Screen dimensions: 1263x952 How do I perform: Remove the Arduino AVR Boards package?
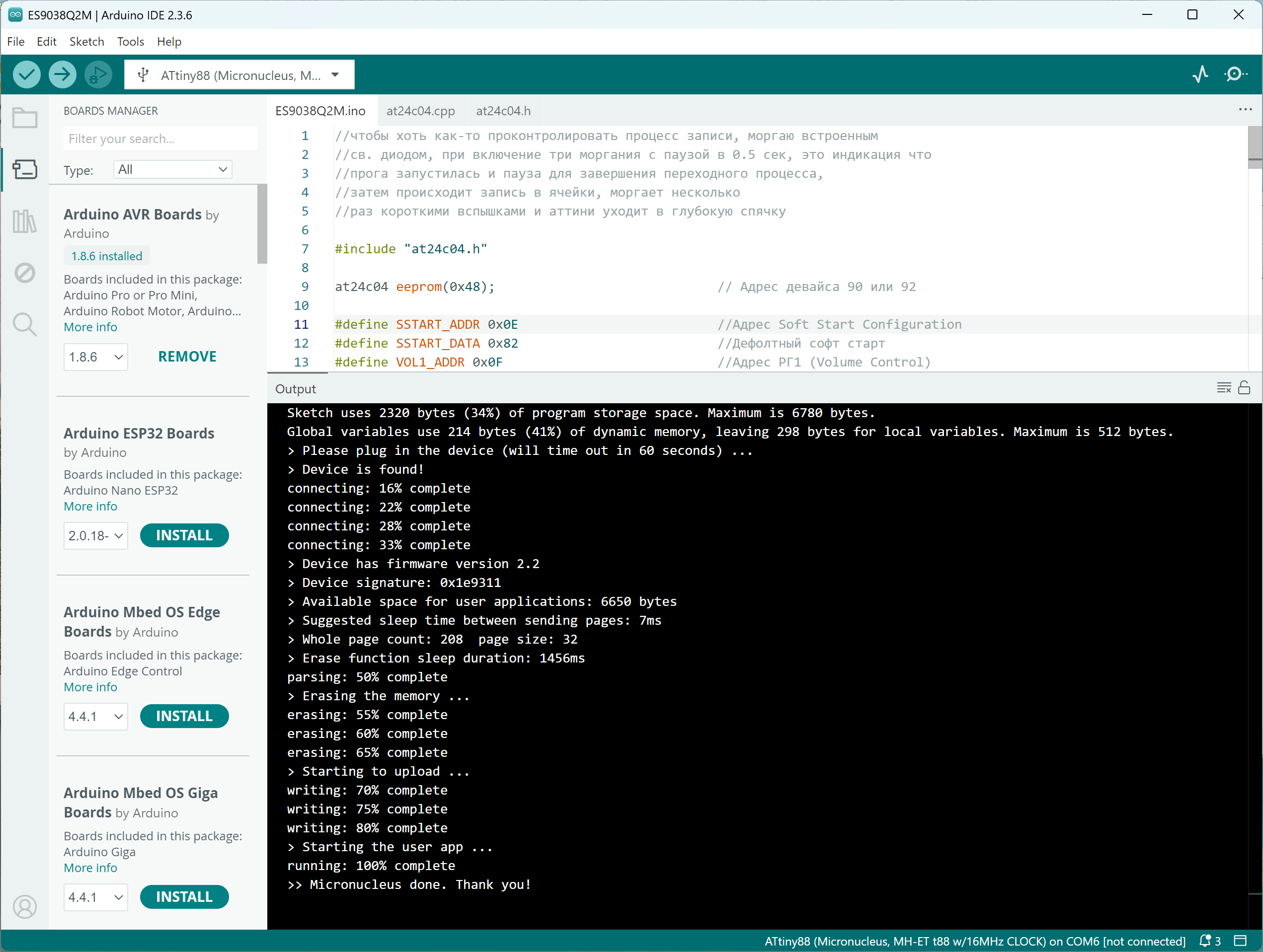click(x=187, y=357)
